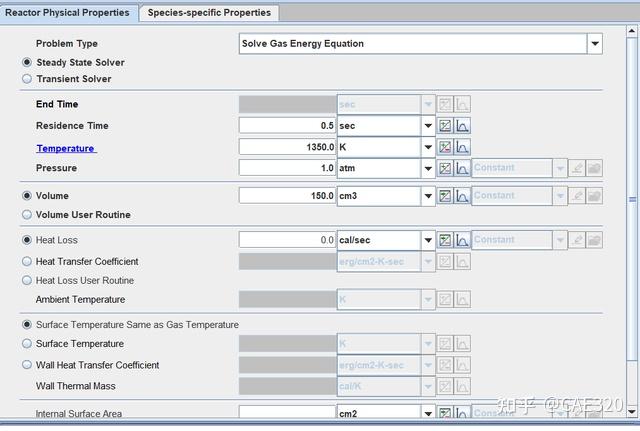640x431 pixels.
Task: Enable the Heat Transfer Coefficient option
Action: (x=26, y=261)
